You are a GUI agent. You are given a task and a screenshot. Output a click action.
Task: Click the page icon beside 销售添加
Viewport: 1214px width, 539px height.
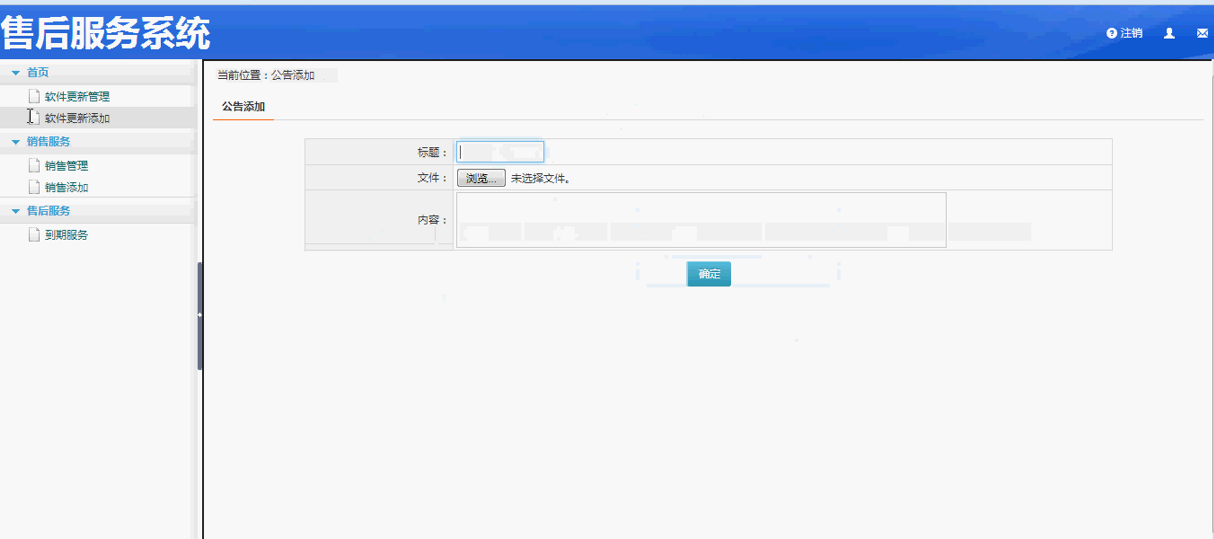[x=34, y=187]
